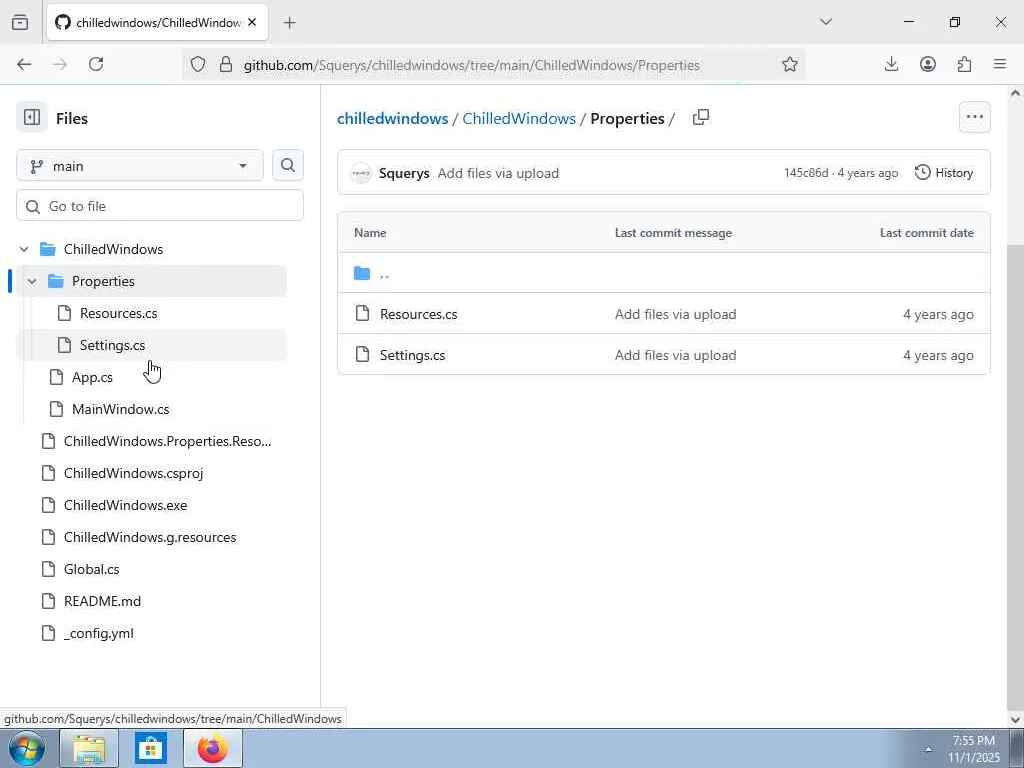The height and width of the screenshot is (768, 1024).
Task: Go to ChilledWindows breadcrumb folder link
Action: (x=519, y=118)
